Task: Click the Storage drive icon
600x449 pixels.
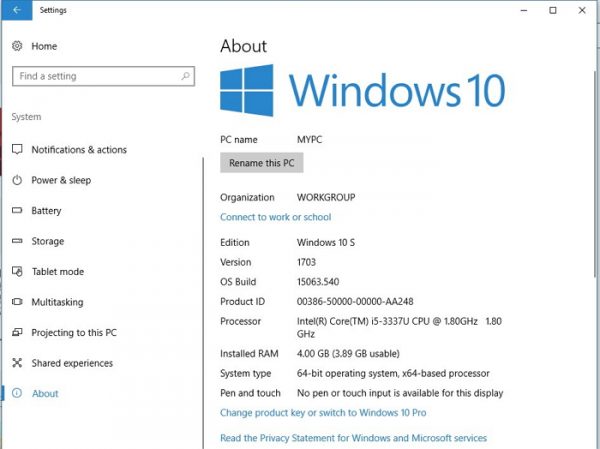Action: [x=17, y=241]
